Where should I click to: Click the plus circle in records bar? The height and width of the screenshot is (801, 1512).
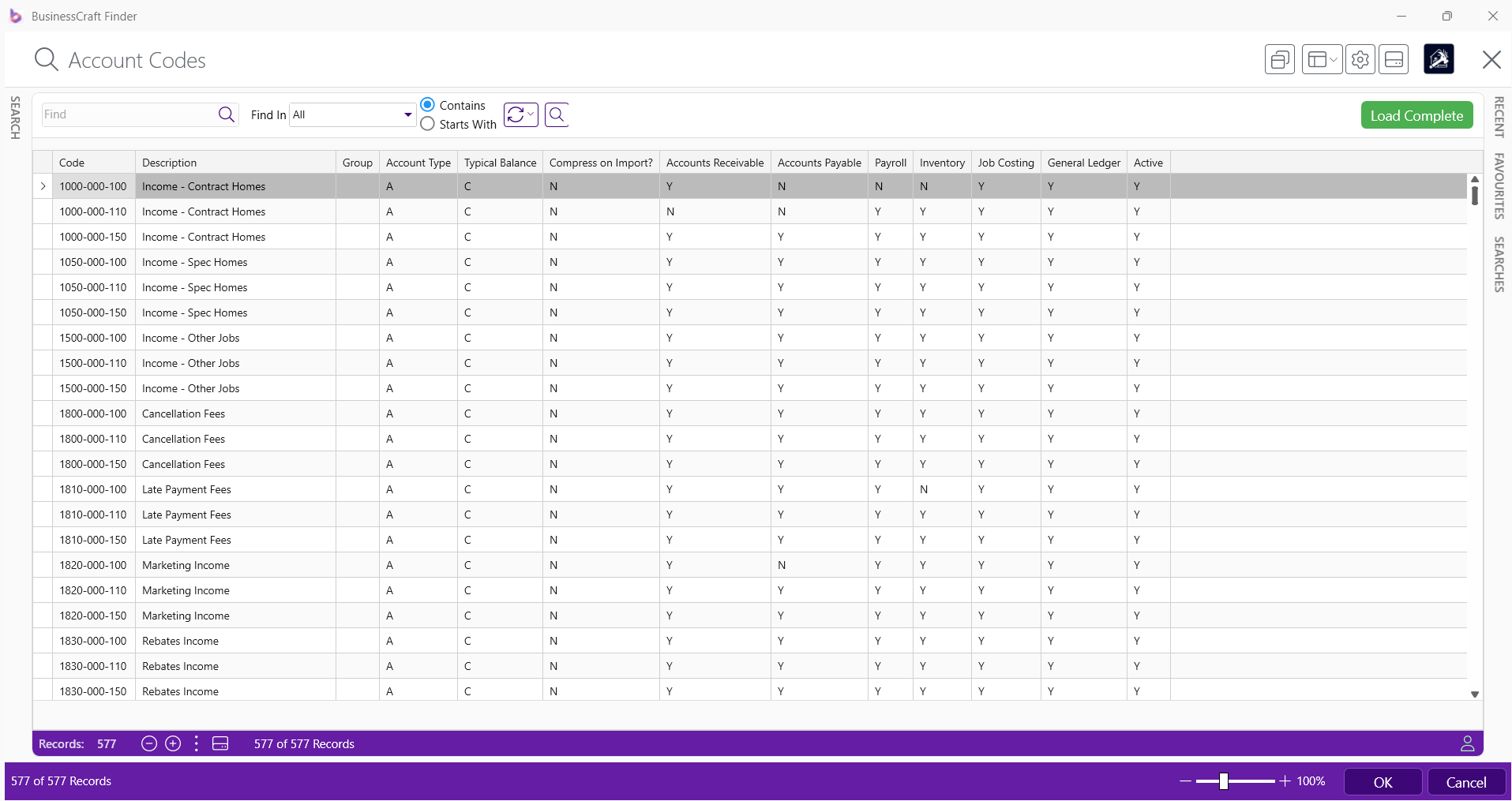(173, 743)
